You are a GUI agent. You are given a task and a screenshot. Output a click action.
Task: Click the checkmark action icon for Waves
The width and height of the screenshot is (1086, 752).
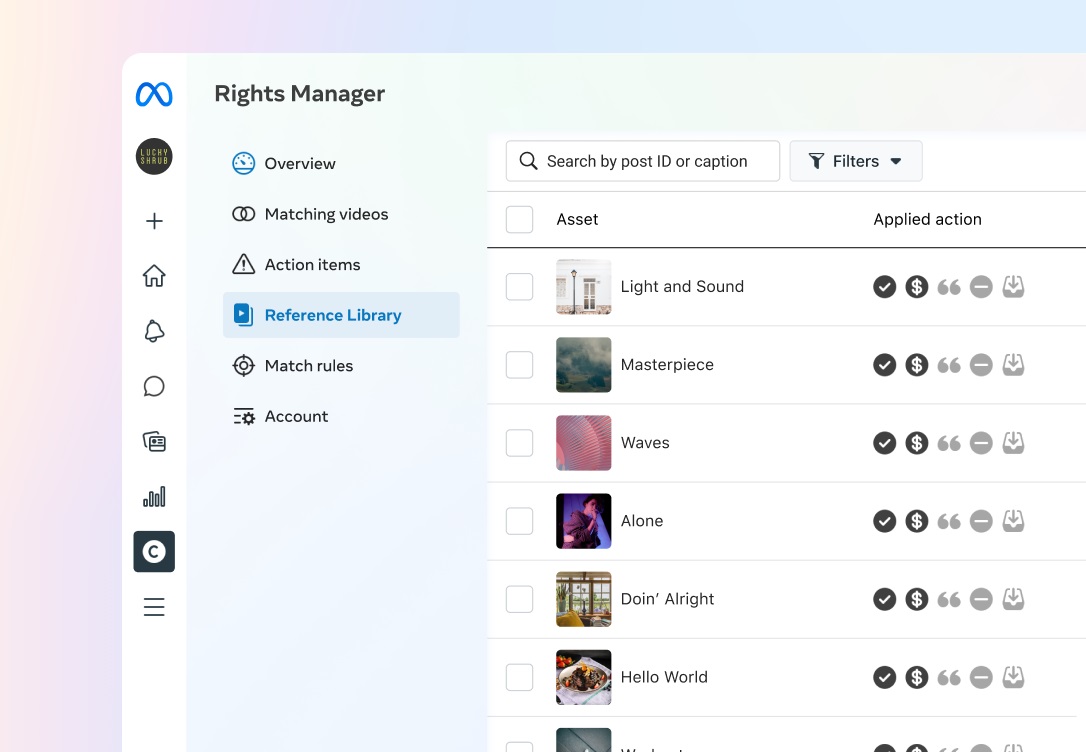pyautogui.click(x=884, y=443)
